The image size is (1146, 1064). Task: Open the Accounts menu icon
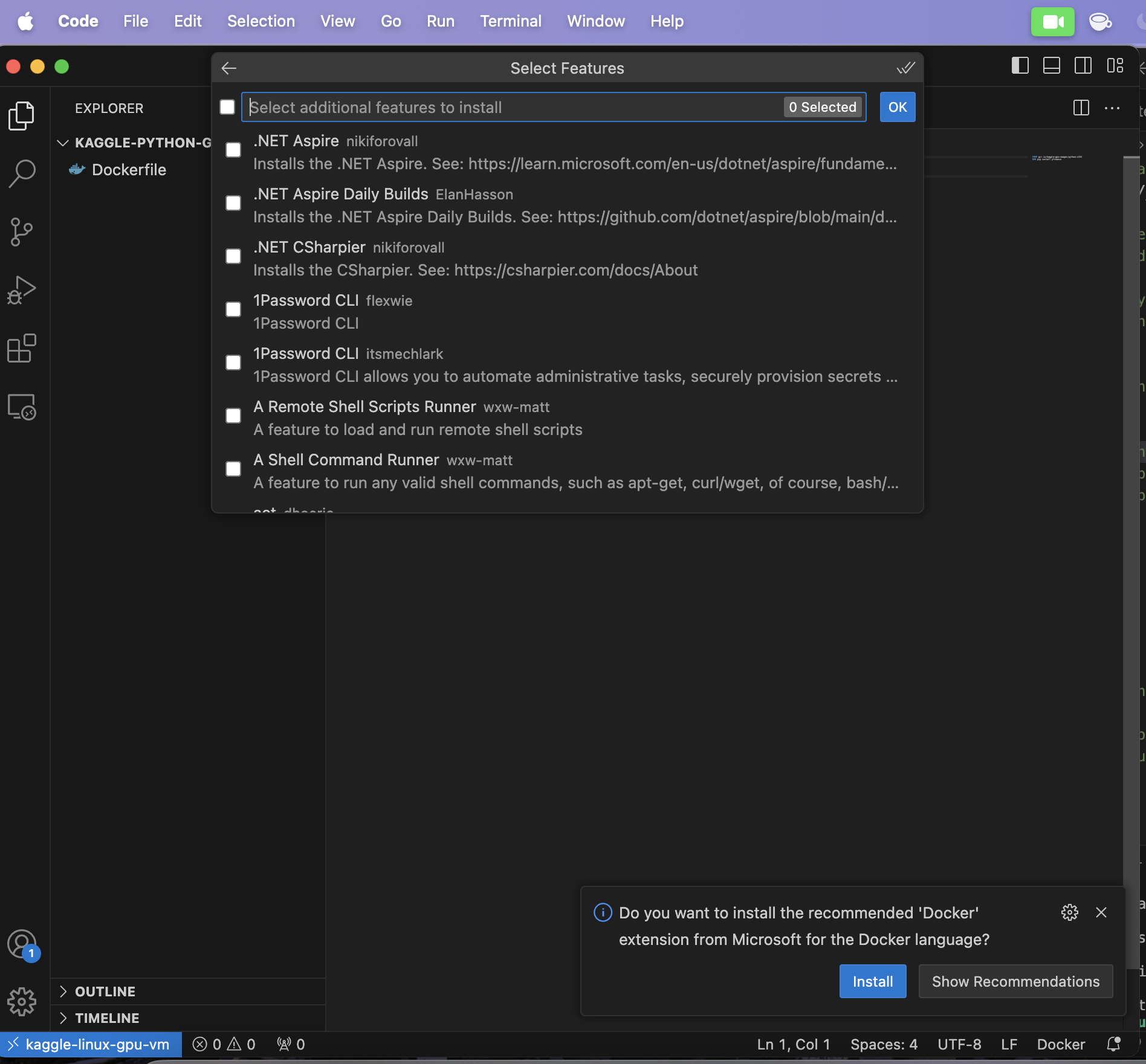click(22, 944)
